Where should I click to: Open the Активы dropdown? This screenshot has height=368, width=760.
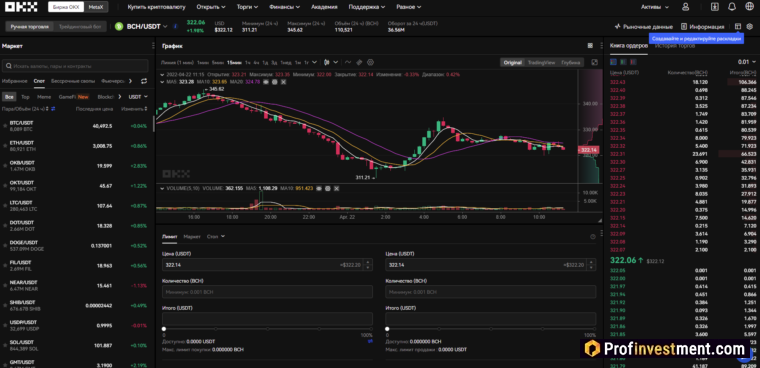click(x=654, y=7)
